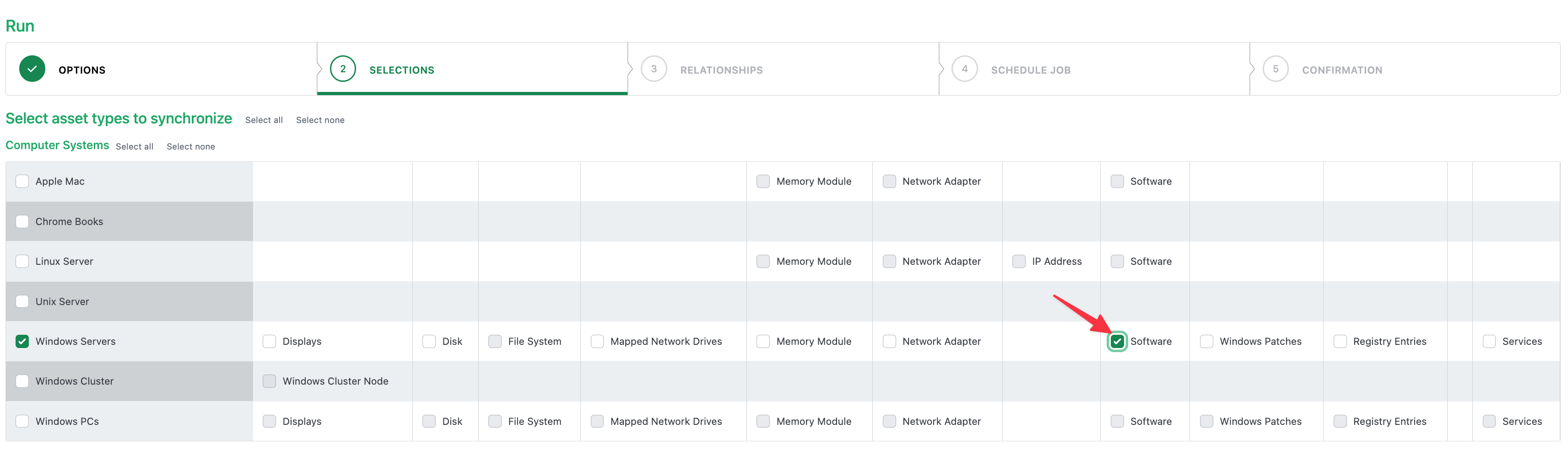
Task: Check Mapped Network Drives for Windows PCs
Action: coord(598,422)
